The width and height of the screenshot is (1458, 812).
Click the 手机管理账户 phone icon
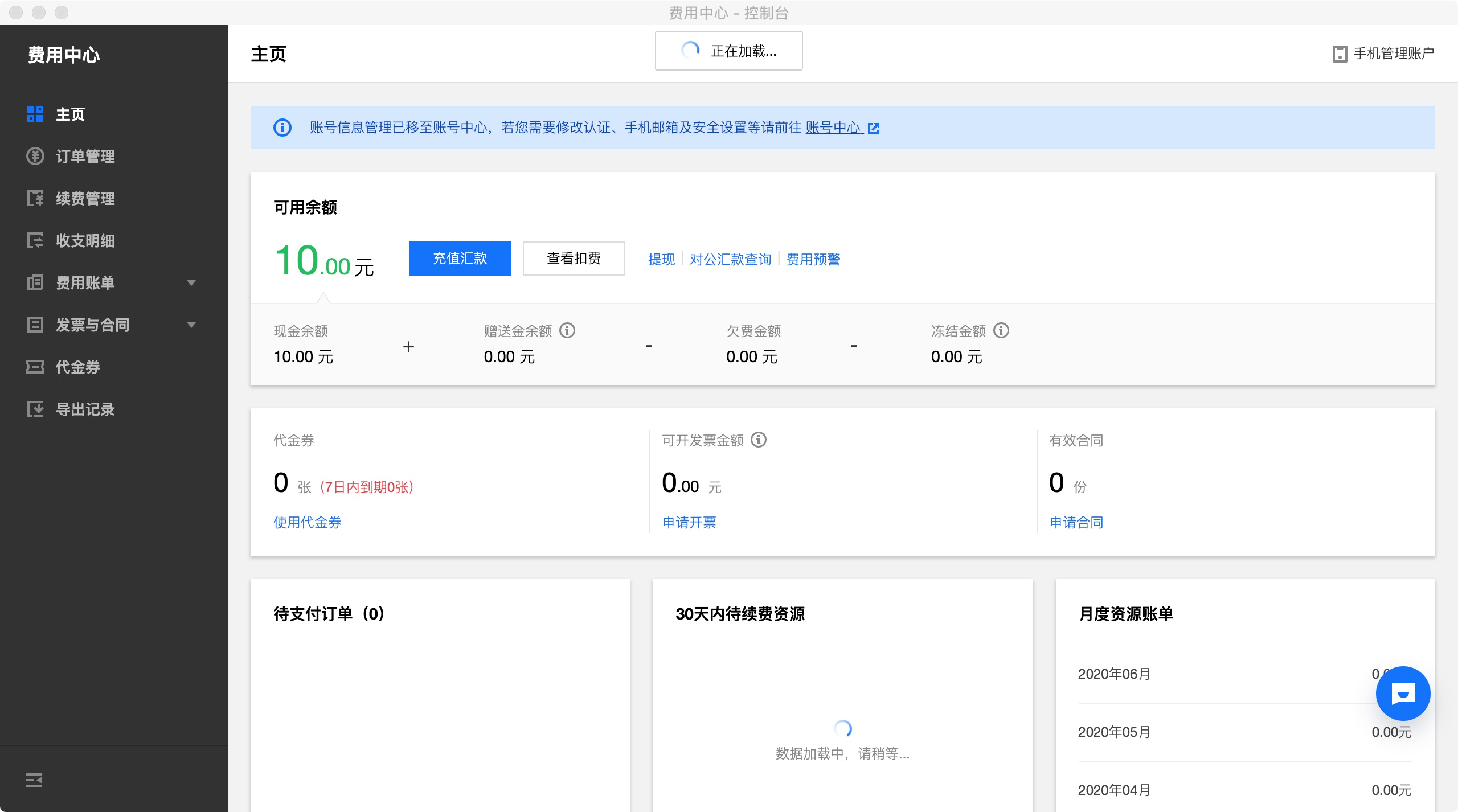[x=1340, y=54]
